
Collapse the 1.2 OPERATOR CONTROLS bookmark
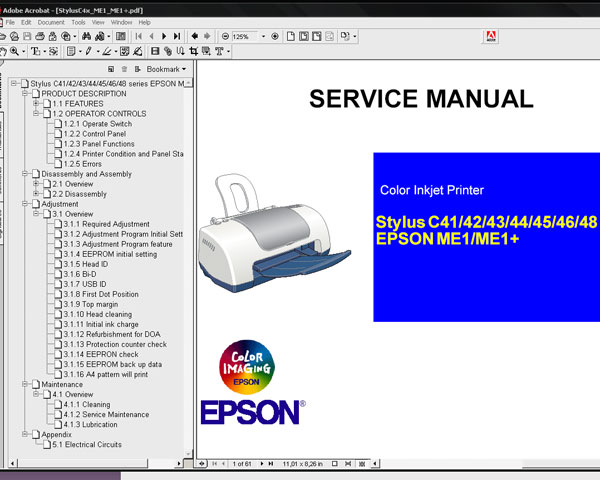tap(36, 113)
